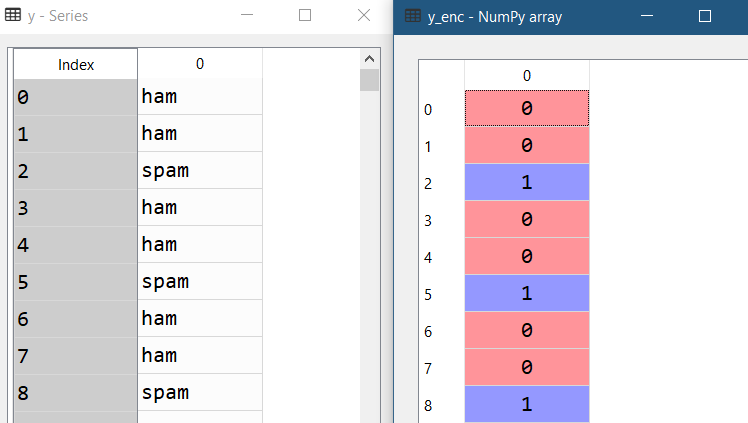This screenshot has width=748, height=423.
Task: Click index cell 8 in y Series
Action: pos(76,393)
